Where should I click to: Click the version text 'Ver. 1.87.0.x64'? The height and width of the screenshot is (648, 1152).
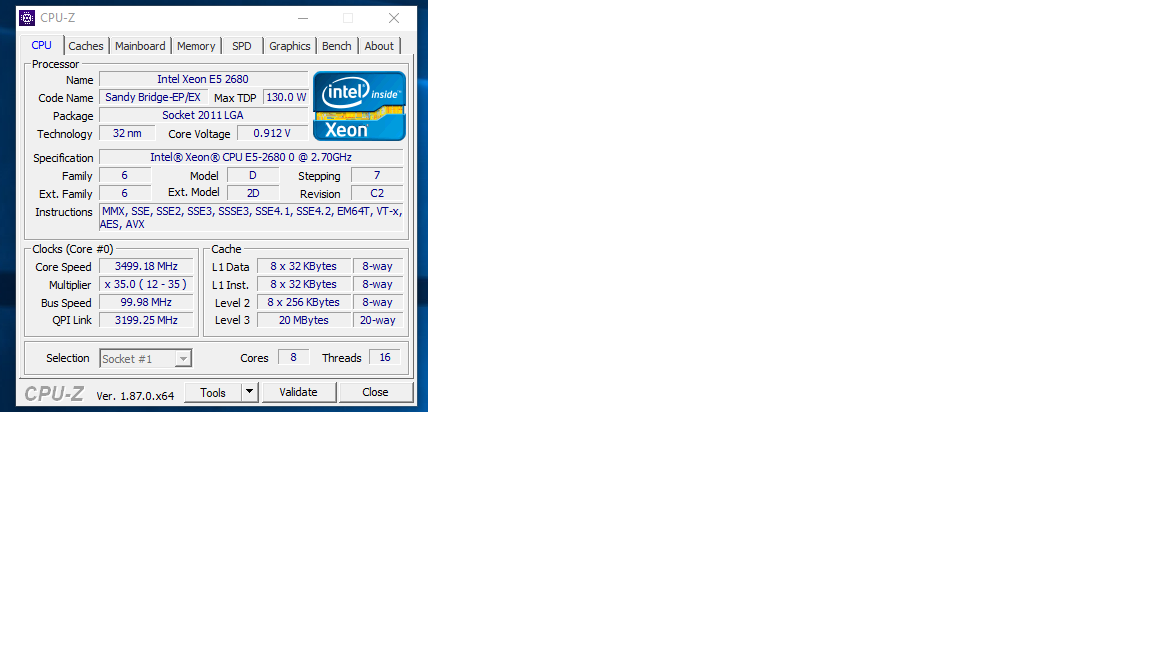pyautogui.click(x=135, y=396)
